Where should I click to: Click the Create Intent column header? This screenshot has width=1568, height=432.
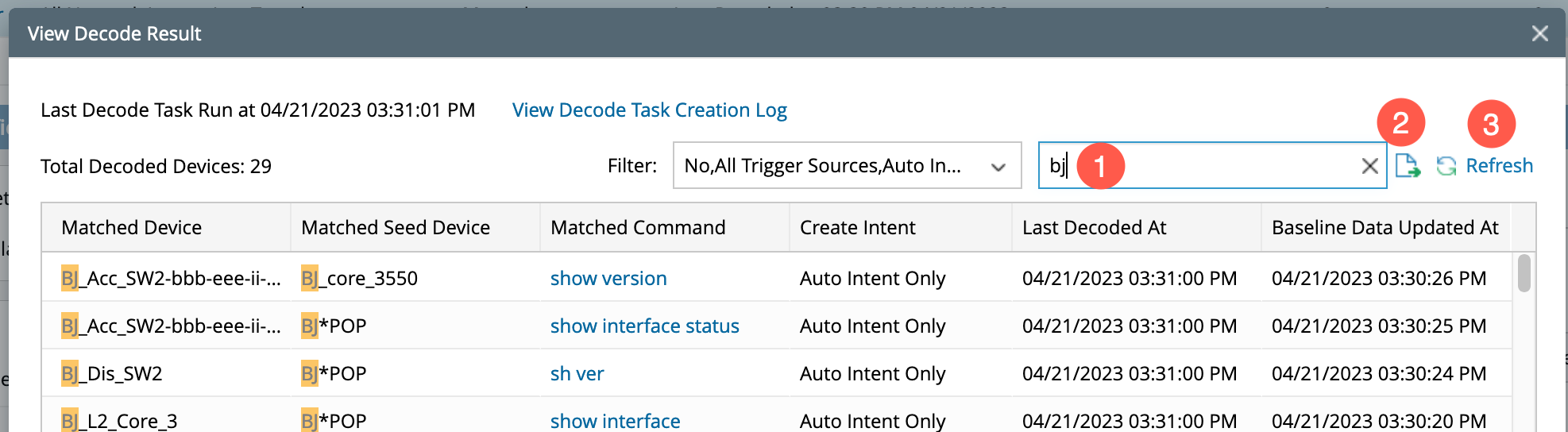(x=857, y=228)
